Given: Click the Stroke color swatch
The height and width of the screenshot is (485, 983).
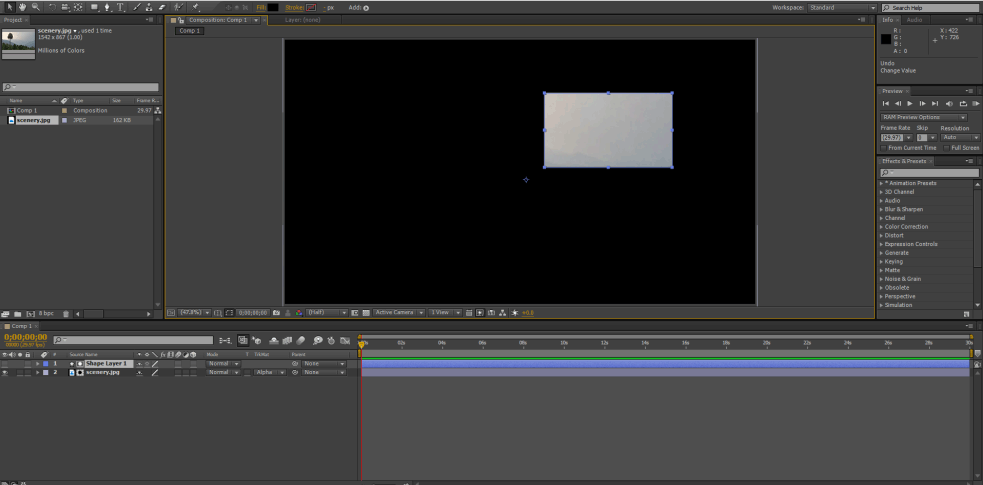Looking at the screenshot, I should point(311,8).
